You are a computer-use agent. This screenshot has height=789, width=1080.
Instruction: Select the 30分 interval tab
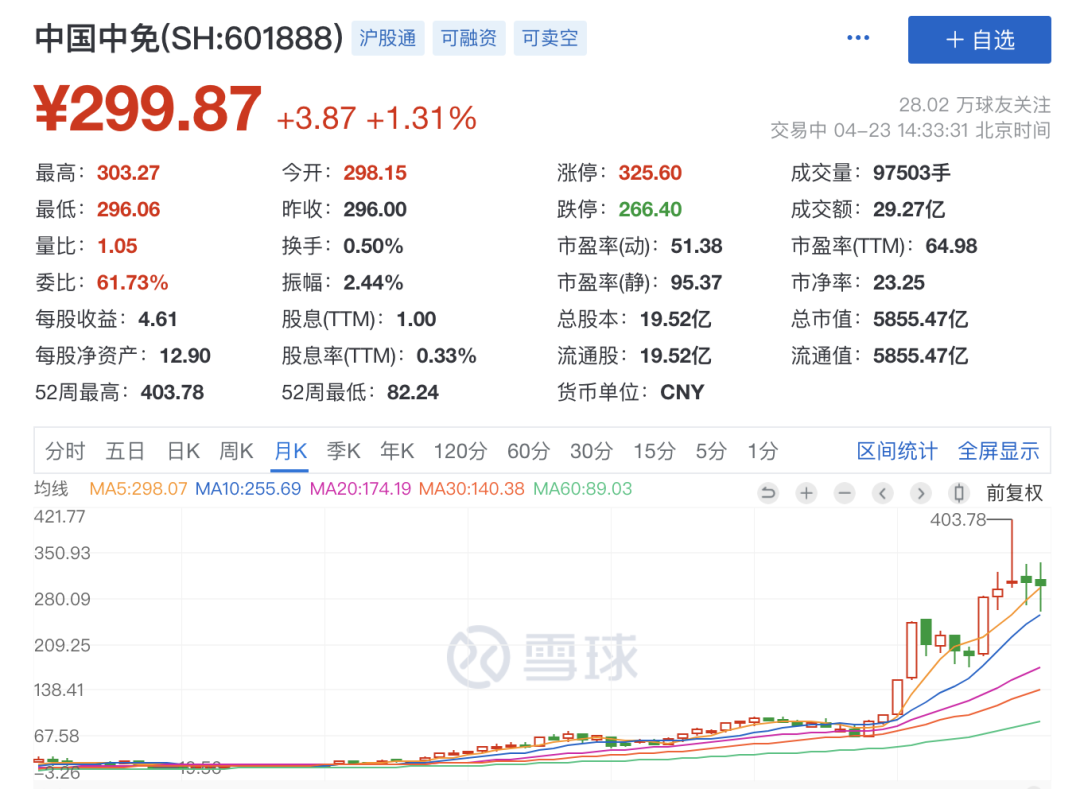(x=591, y=452)
